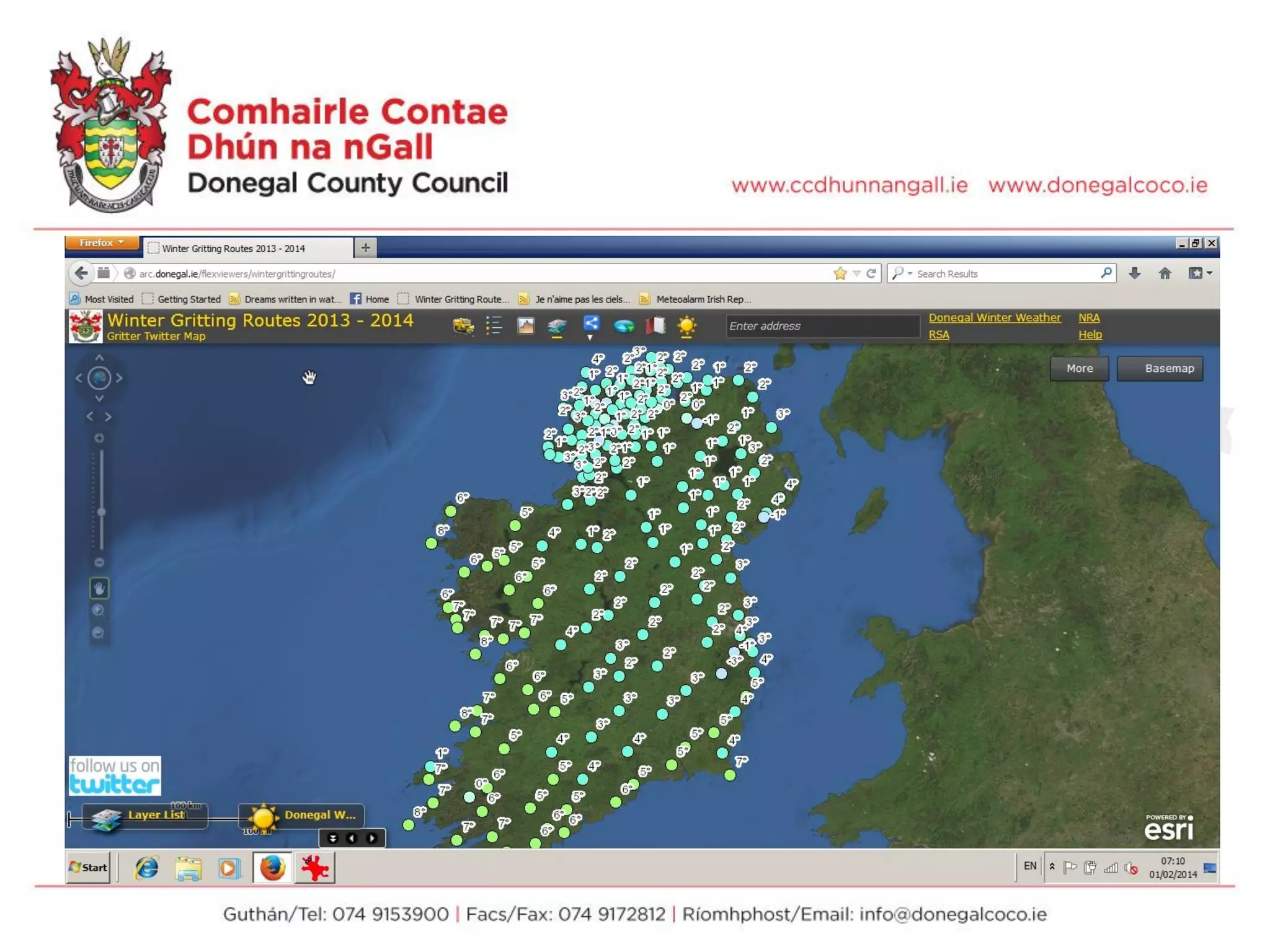The width and height of the screenshot is (1270, 952).
Task: Click zoom out minus on slider
Action: [99, 562]
